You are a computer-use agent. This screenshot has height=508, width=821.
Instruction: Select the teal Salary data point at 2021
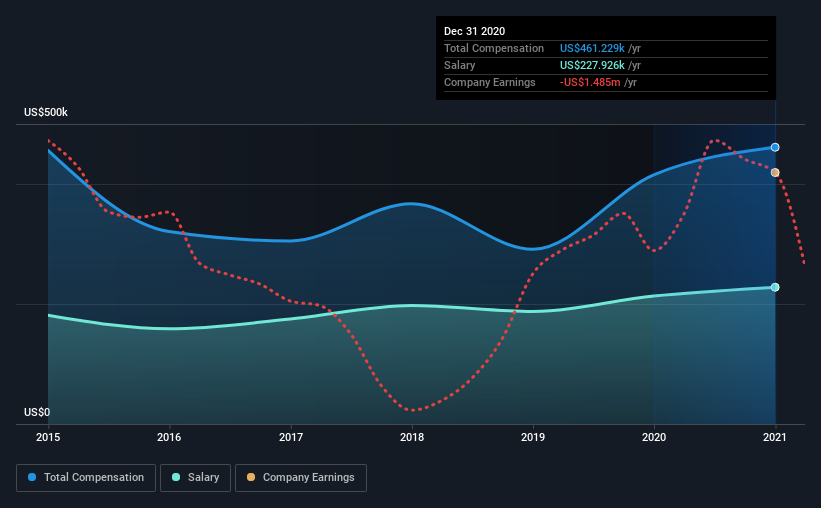click(775, 287)
